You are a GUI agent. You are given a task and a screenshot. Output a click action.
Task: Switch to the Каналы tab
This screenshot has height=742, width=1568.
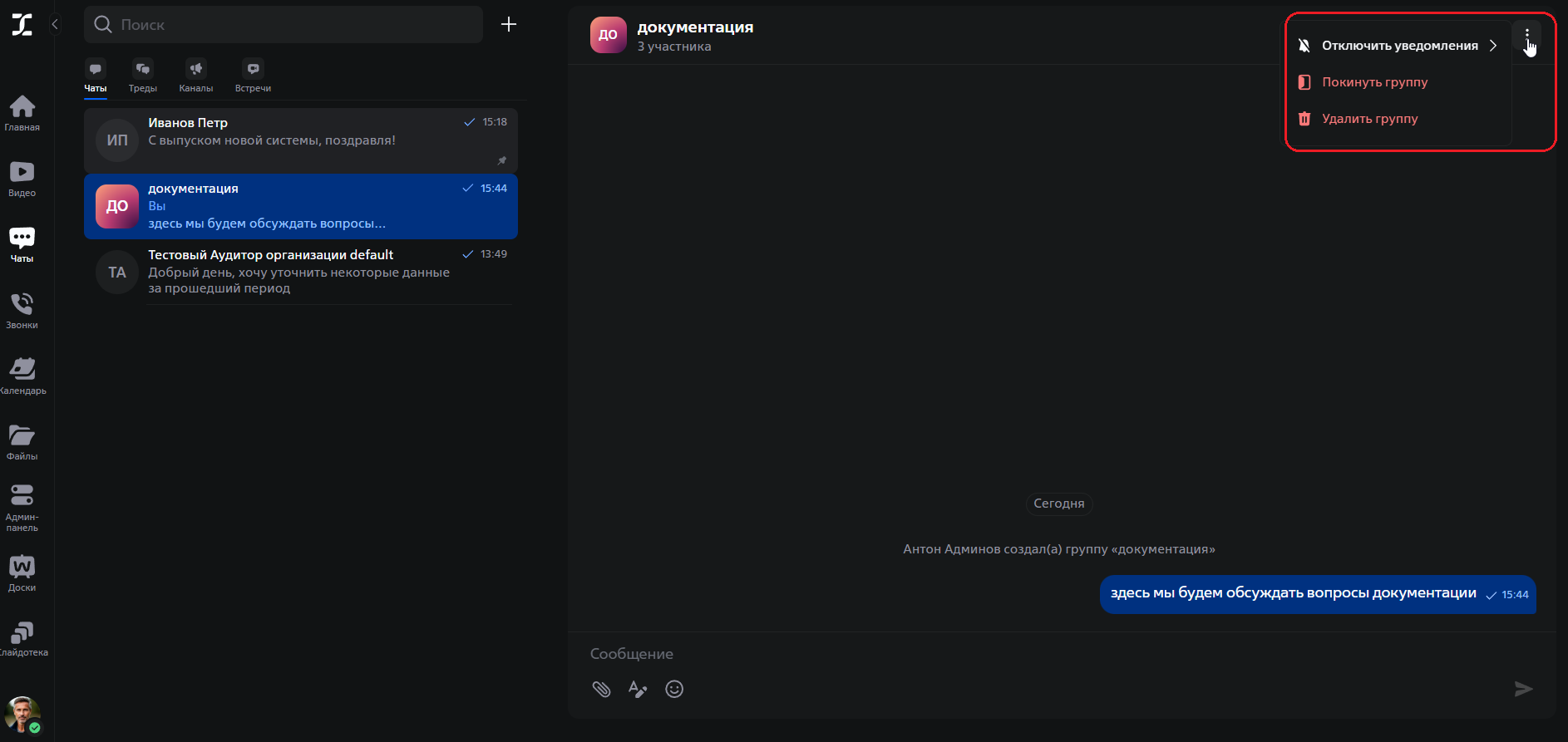click(x=196, y=76)
